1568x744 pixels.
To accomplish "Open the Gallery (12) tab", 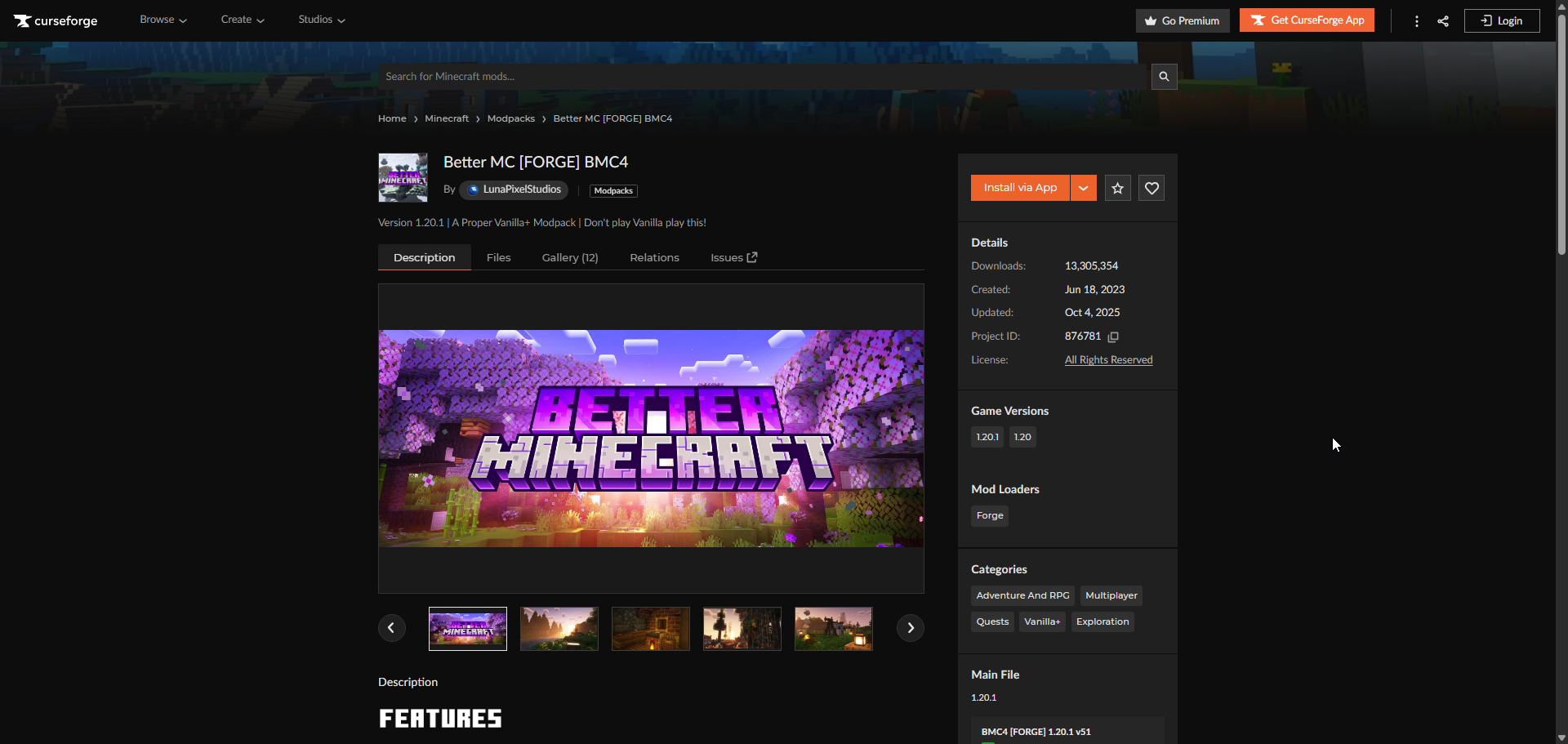I will point(569,258).
